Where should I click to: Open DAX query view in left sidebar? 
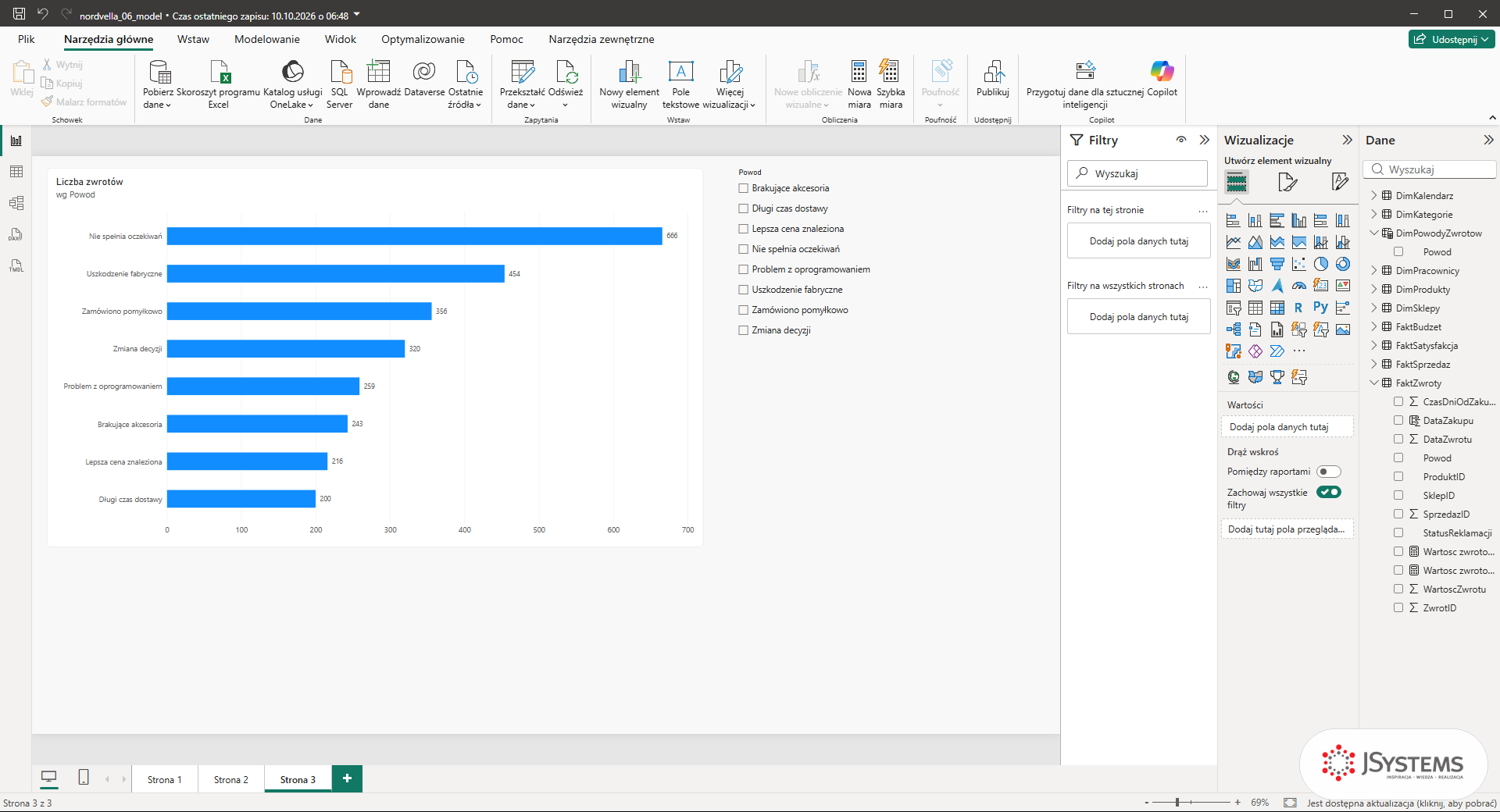tap(16, 234)
